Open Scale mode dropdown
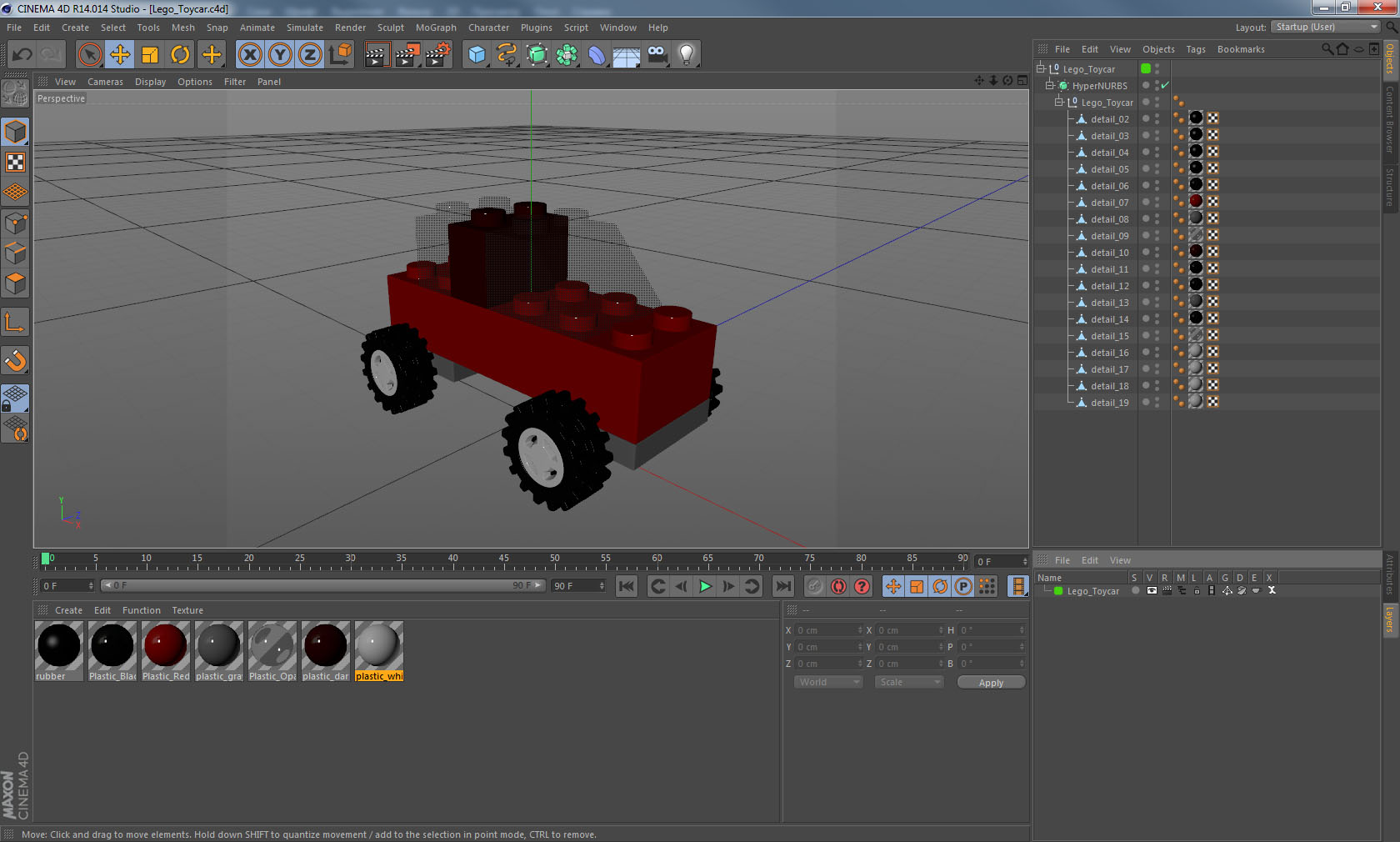 [909, 682]
